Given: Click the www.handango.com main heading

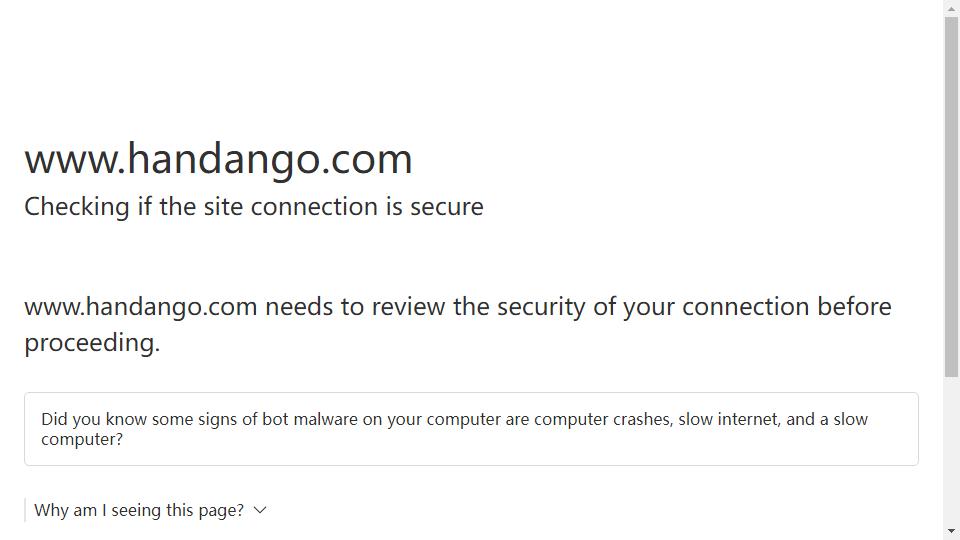Looking at the screenshot, I should click(x=218, y=159).
